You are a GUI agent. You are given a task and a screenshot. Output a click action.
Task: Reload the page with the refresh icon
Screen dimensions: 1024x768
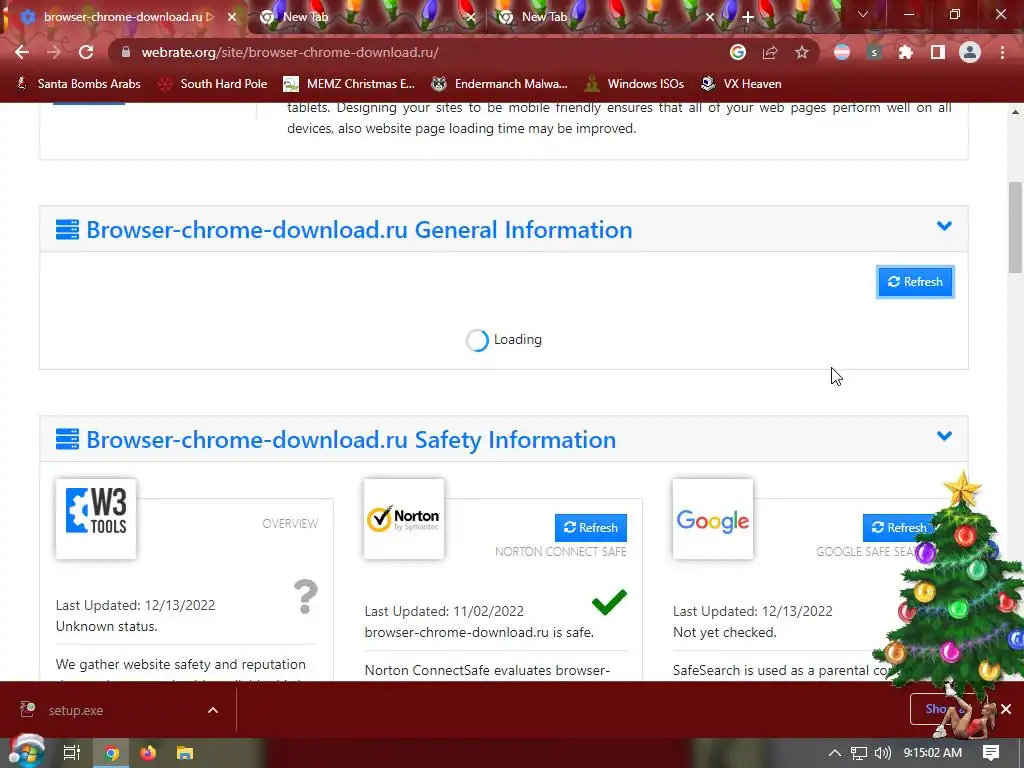[86, 52]
